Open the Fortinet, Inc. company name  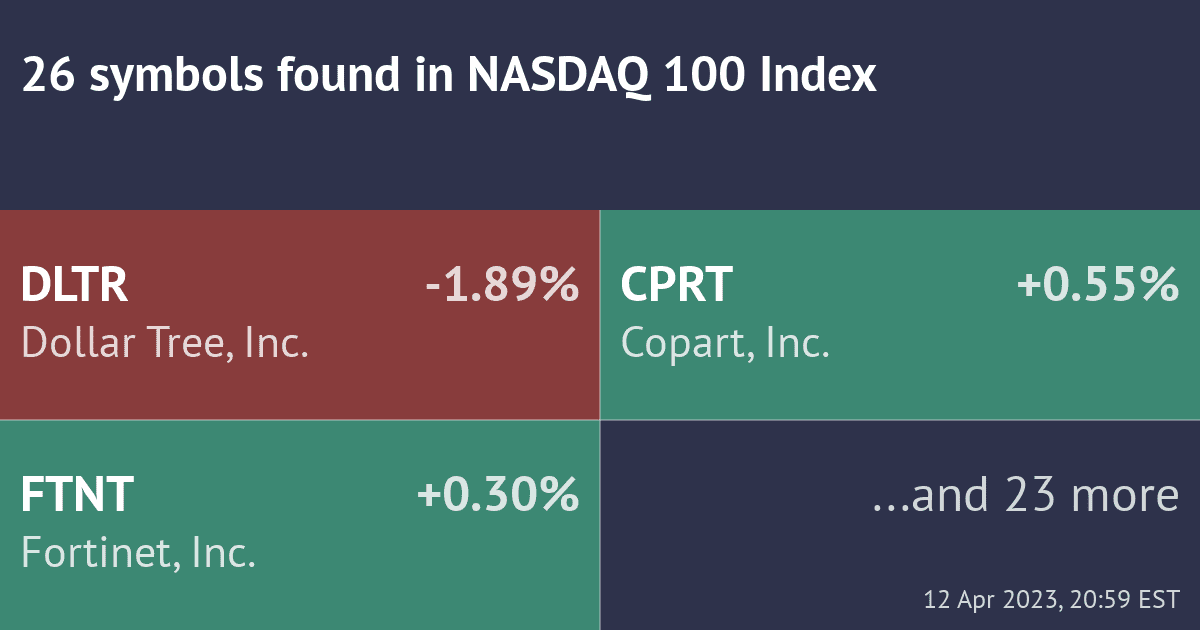pyautogui.click(x=139, y=553)
